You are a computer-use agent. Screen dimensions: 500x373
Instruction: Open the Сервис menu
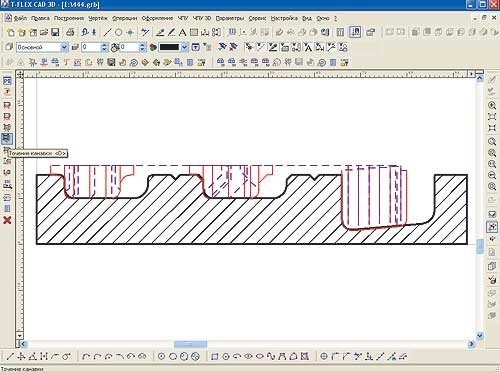tap(257, 18)
